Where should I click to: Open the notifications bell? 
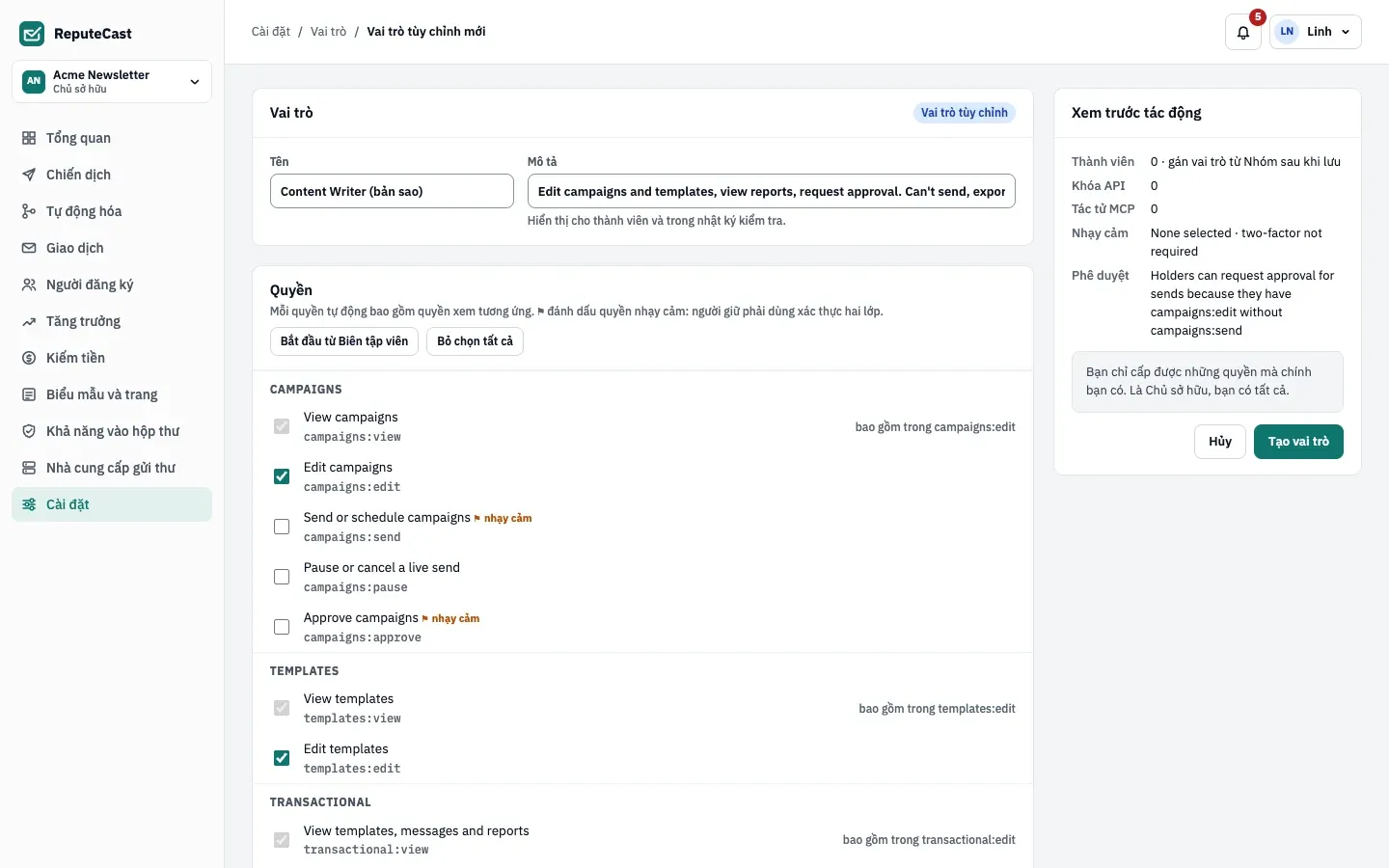pos(1243,32)
